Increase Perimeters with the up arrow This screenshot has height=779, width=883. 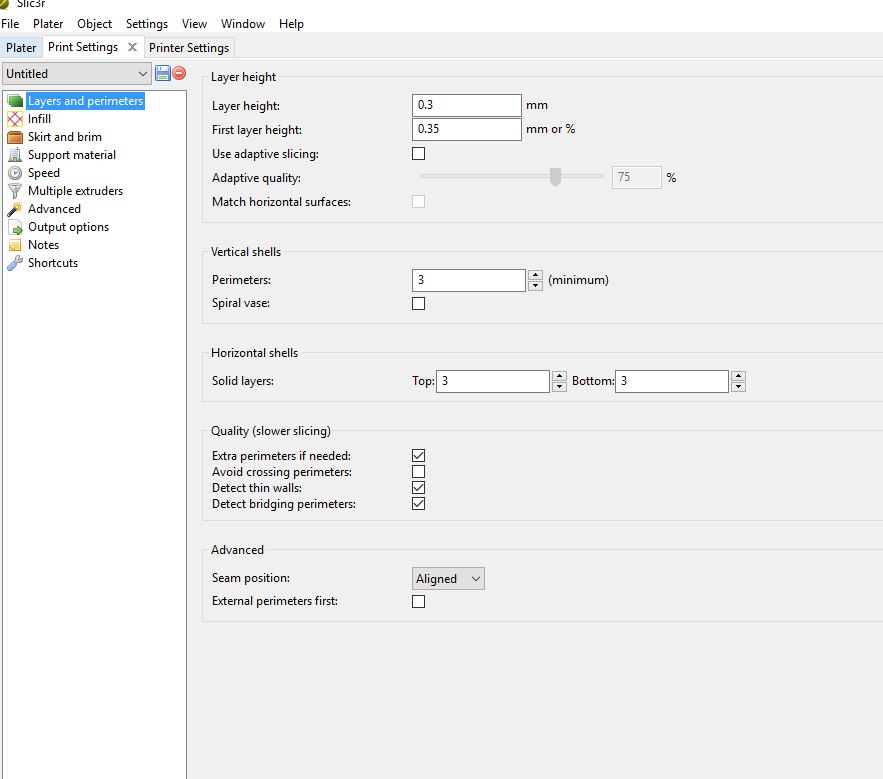tap(535, 275)
